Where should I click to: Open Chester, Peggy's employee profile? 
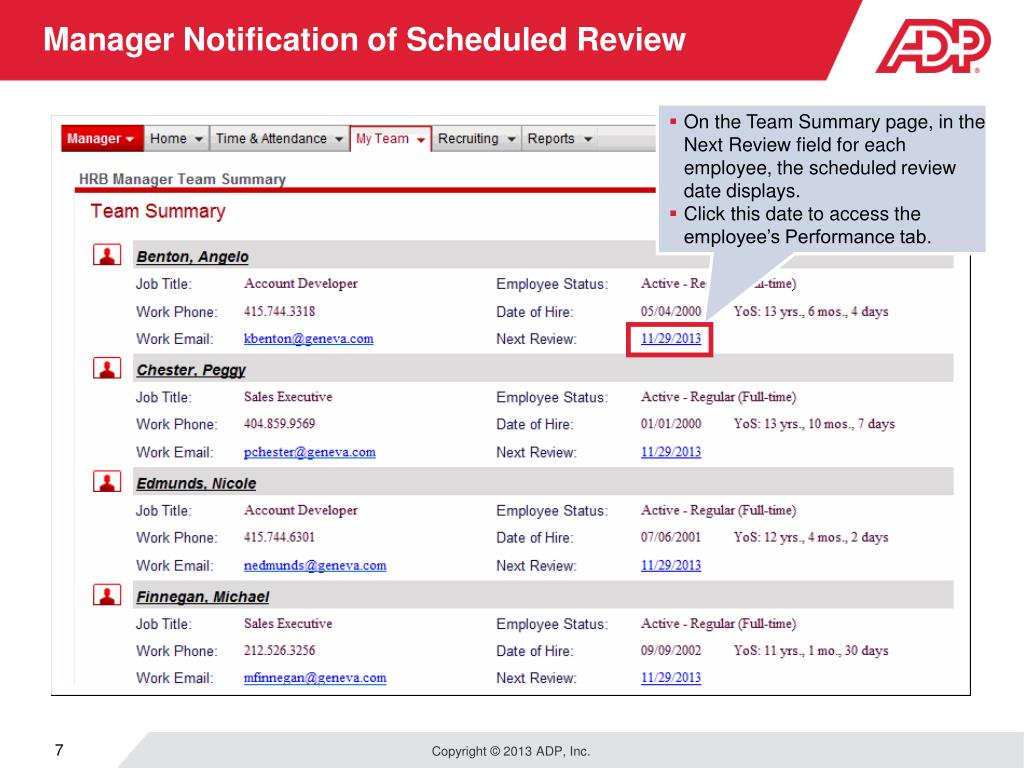coord(191,370)
